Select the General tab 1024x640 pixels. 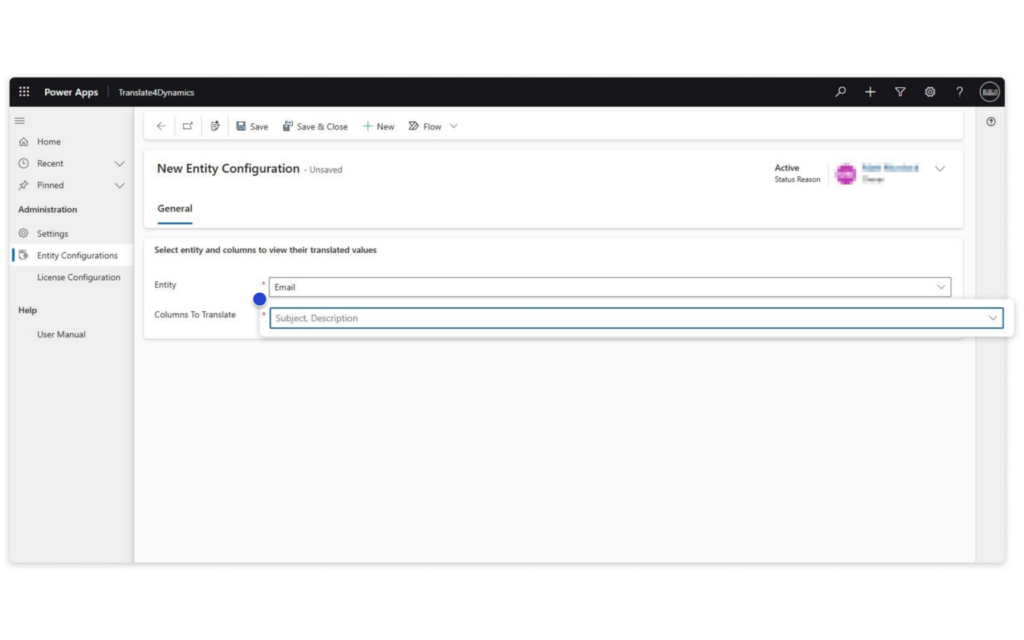[174, 209]
